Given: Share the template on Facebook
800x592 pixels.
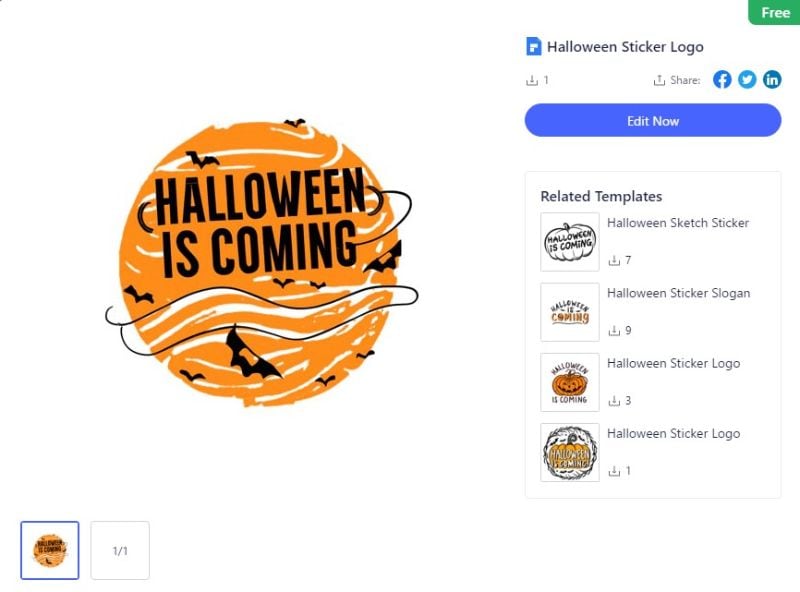Looking at the screenshot, I should 722,80.
